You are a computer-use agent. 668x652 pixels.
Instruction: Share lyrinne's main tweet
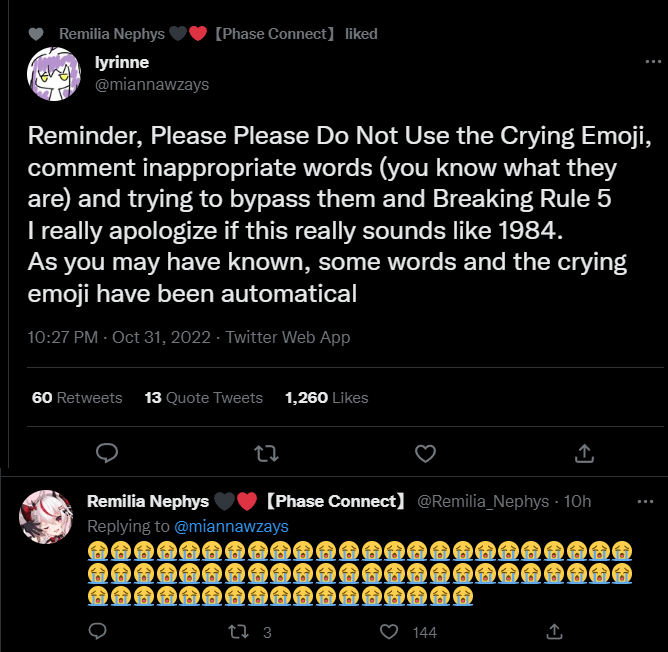pyautogui.click(x=585, y=454)
